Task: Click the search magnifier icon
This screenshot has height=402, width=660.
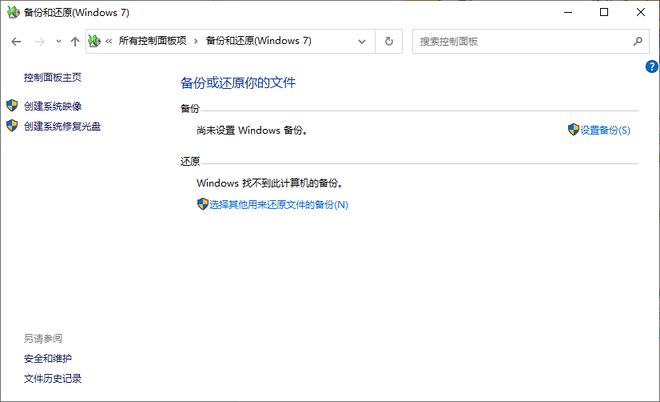Action: (638, 41)
